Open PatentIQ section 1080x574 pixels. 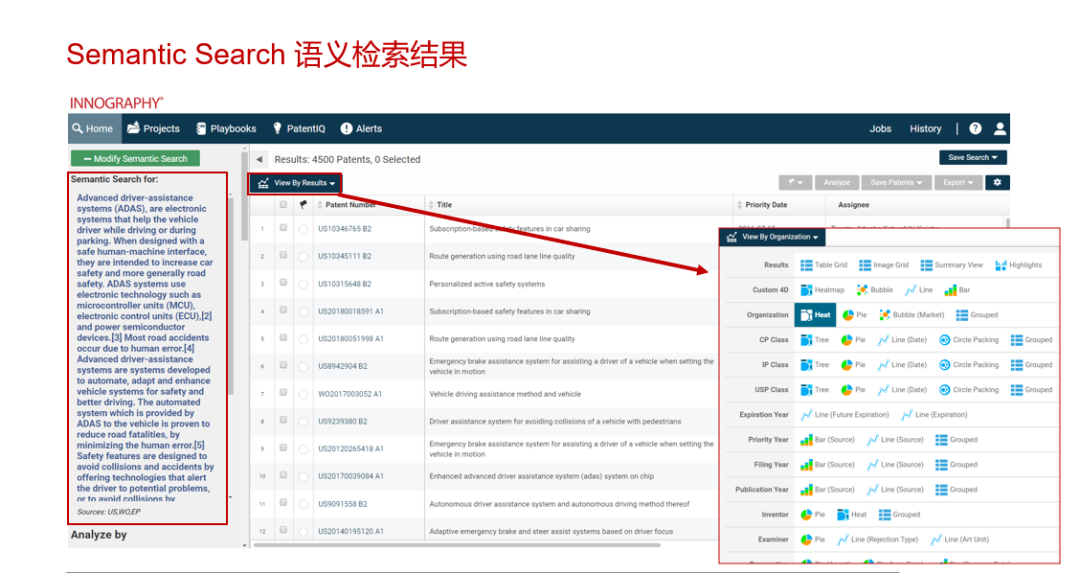[x=299, y=129]
